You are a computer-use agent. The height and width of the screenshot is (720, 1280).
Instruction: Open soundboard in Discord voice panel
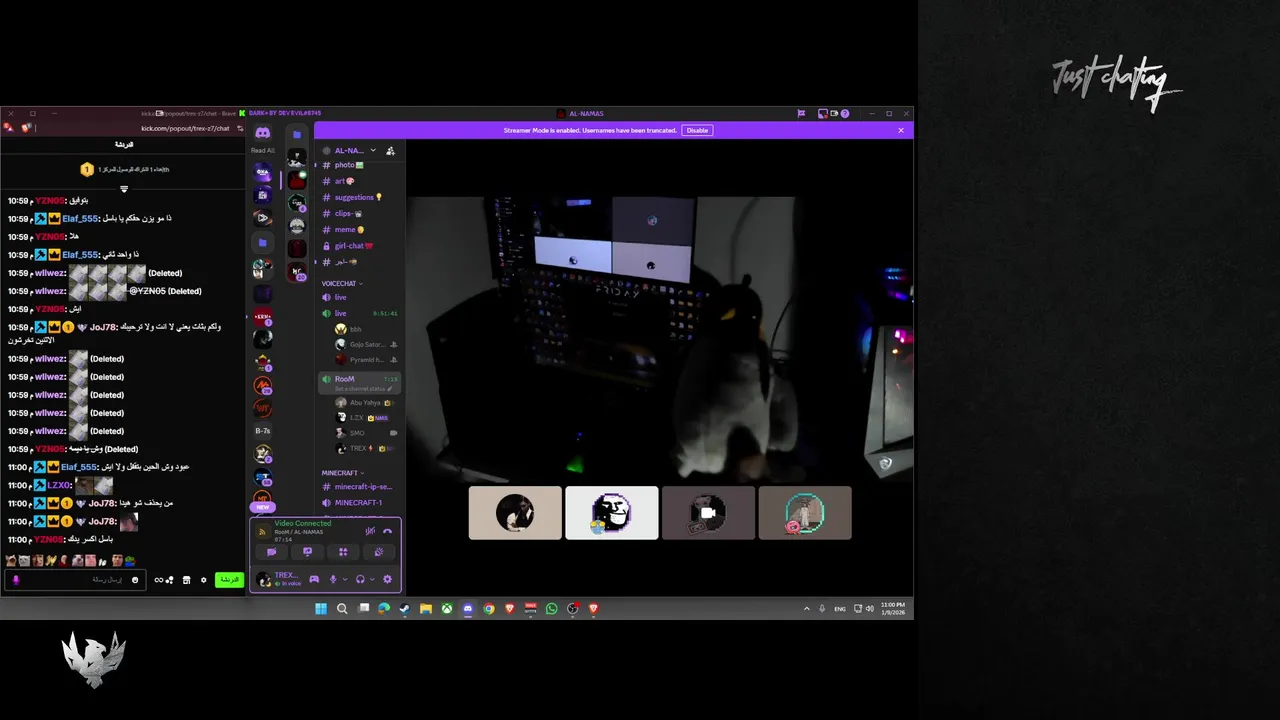pos(379,552)
